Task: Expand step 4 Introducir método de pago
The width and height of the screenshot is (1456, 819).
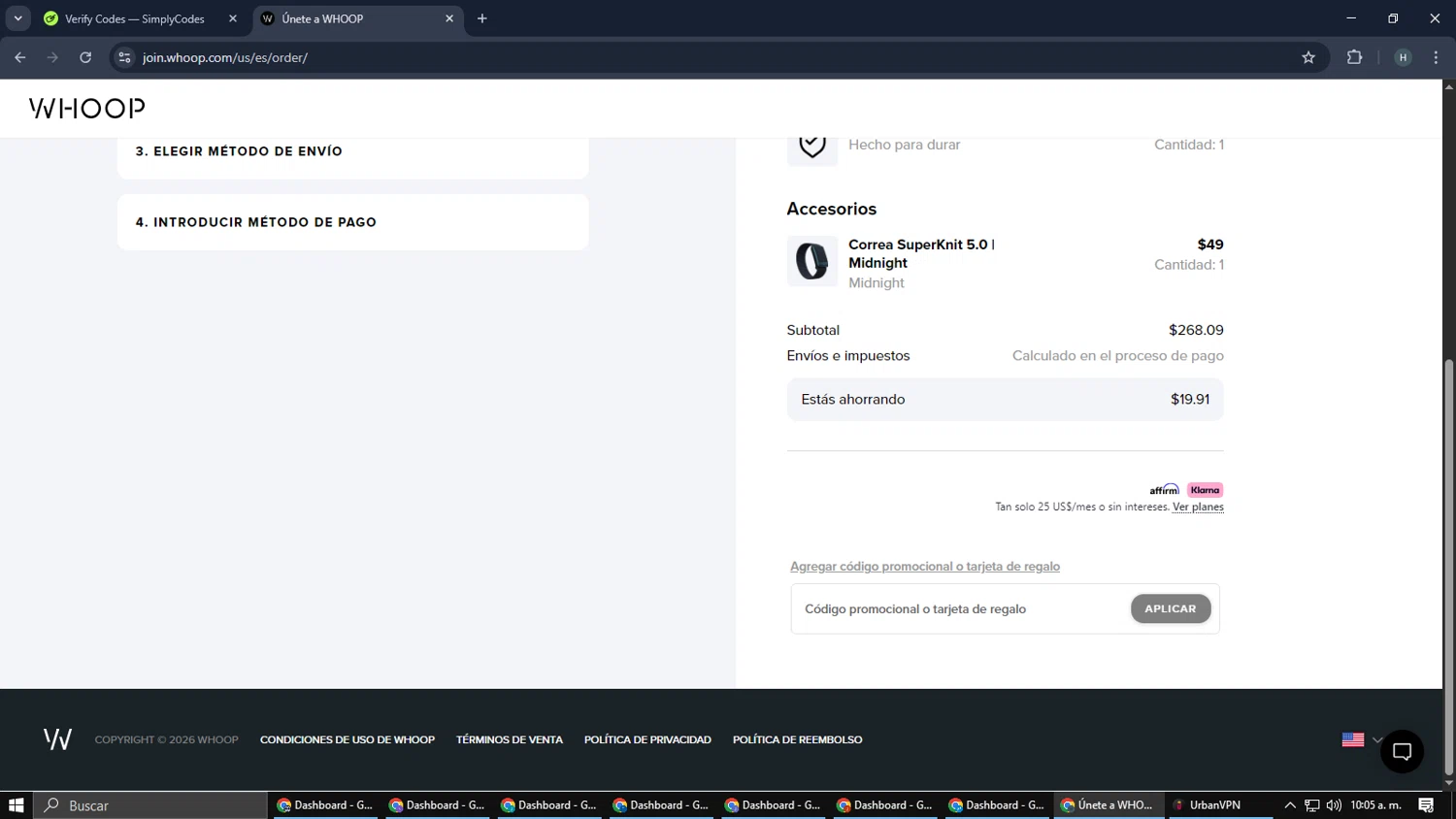Action: coord(352,222)
